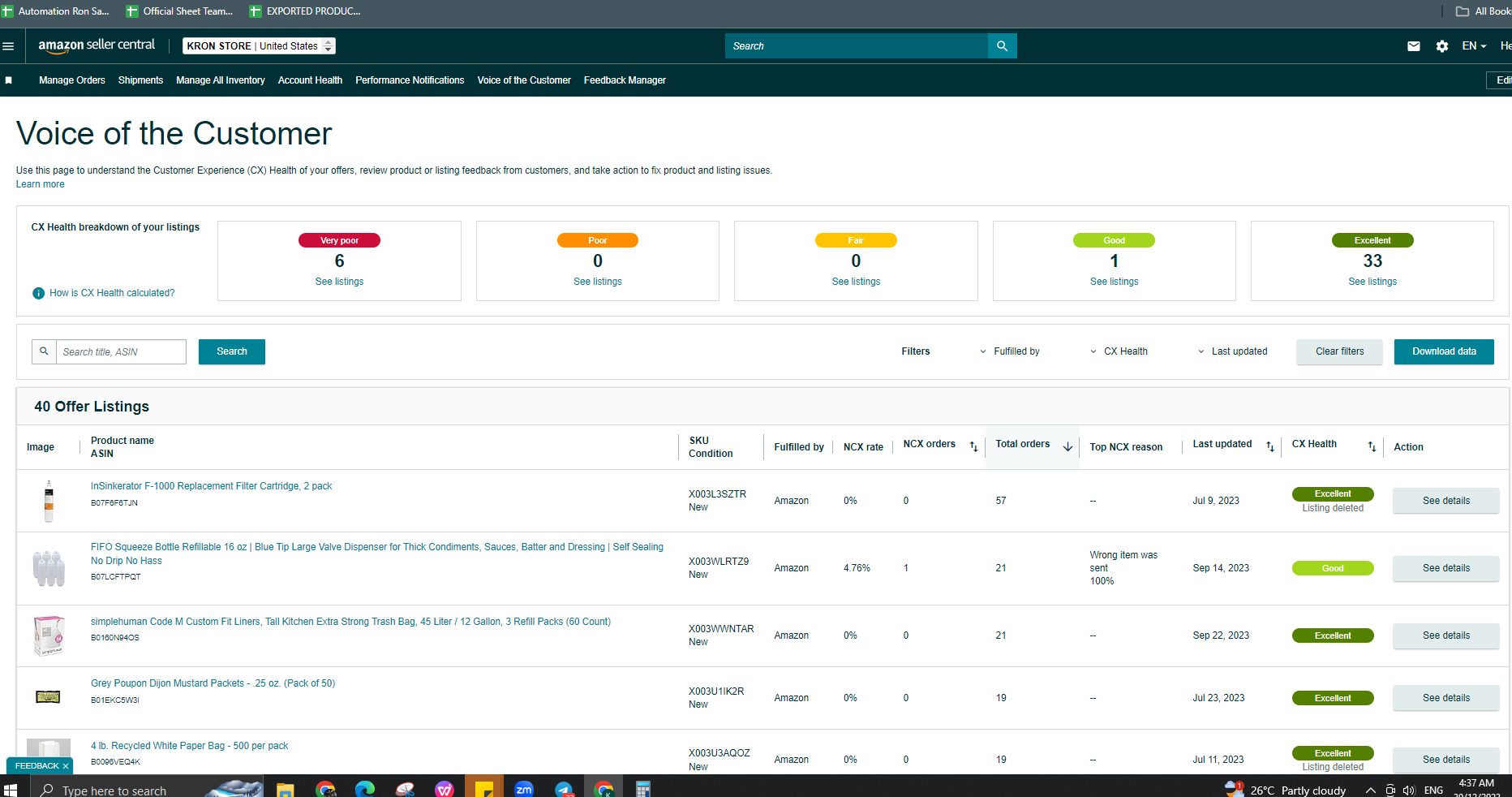Click the volume speaker tray icon
This screenshot has height=797, width=1512.
pos(1408,790)
